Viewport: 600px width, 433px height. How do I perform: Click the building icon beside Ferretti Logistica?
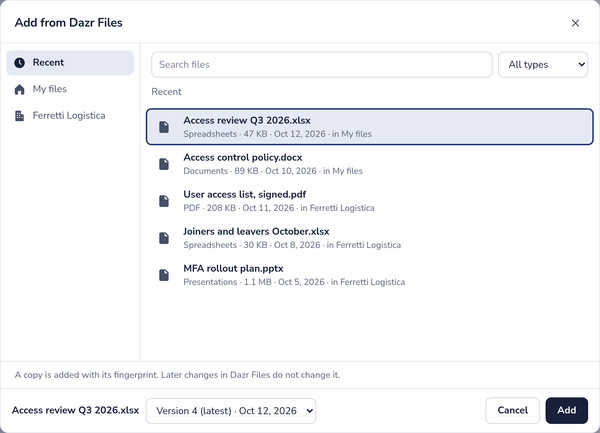tap(20, 116)
